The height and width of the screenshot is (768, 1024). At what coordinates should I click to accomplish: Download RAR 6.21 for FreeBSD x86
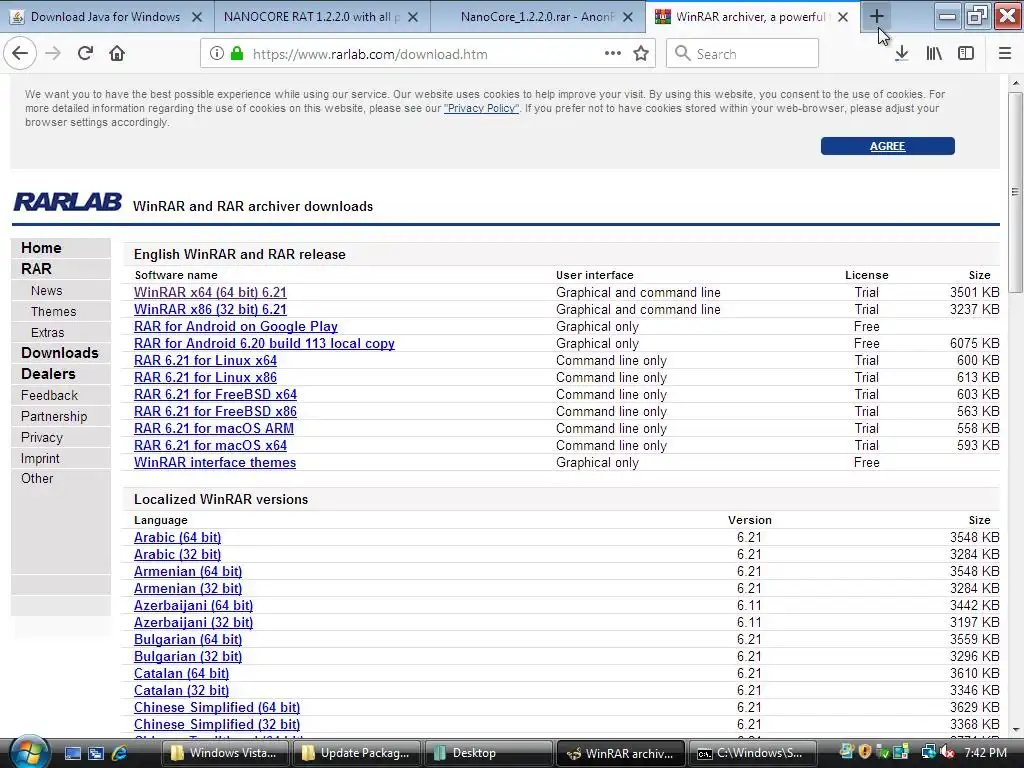[x=216, y=411]
